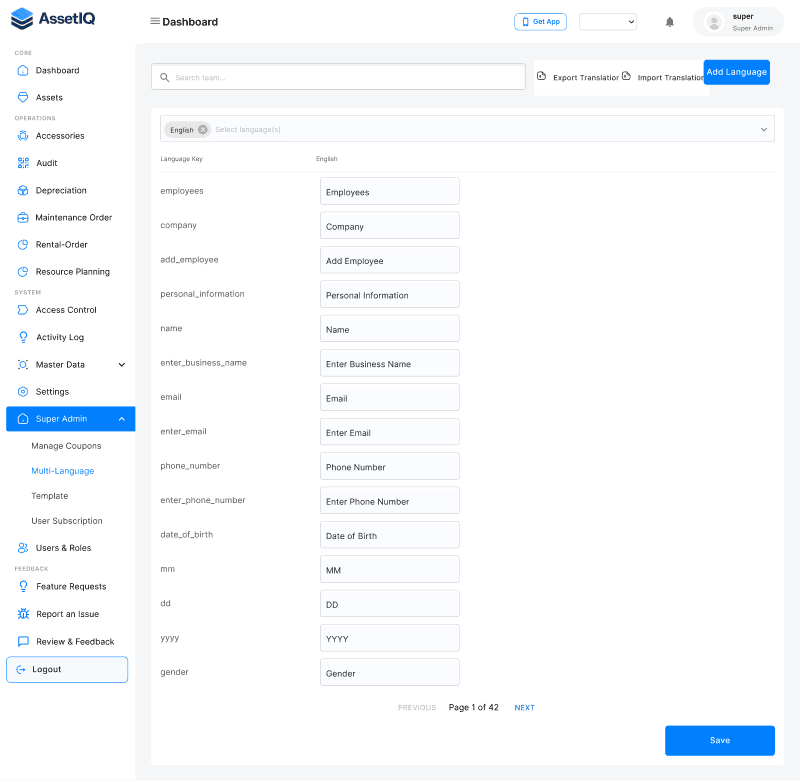Click the Audit QR icon
Screen dimensions: 800x781
(23, 163)
